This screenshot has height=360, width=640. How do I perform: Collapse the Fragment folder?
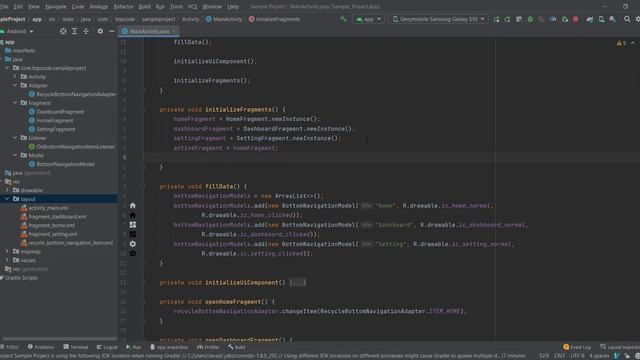15,103
